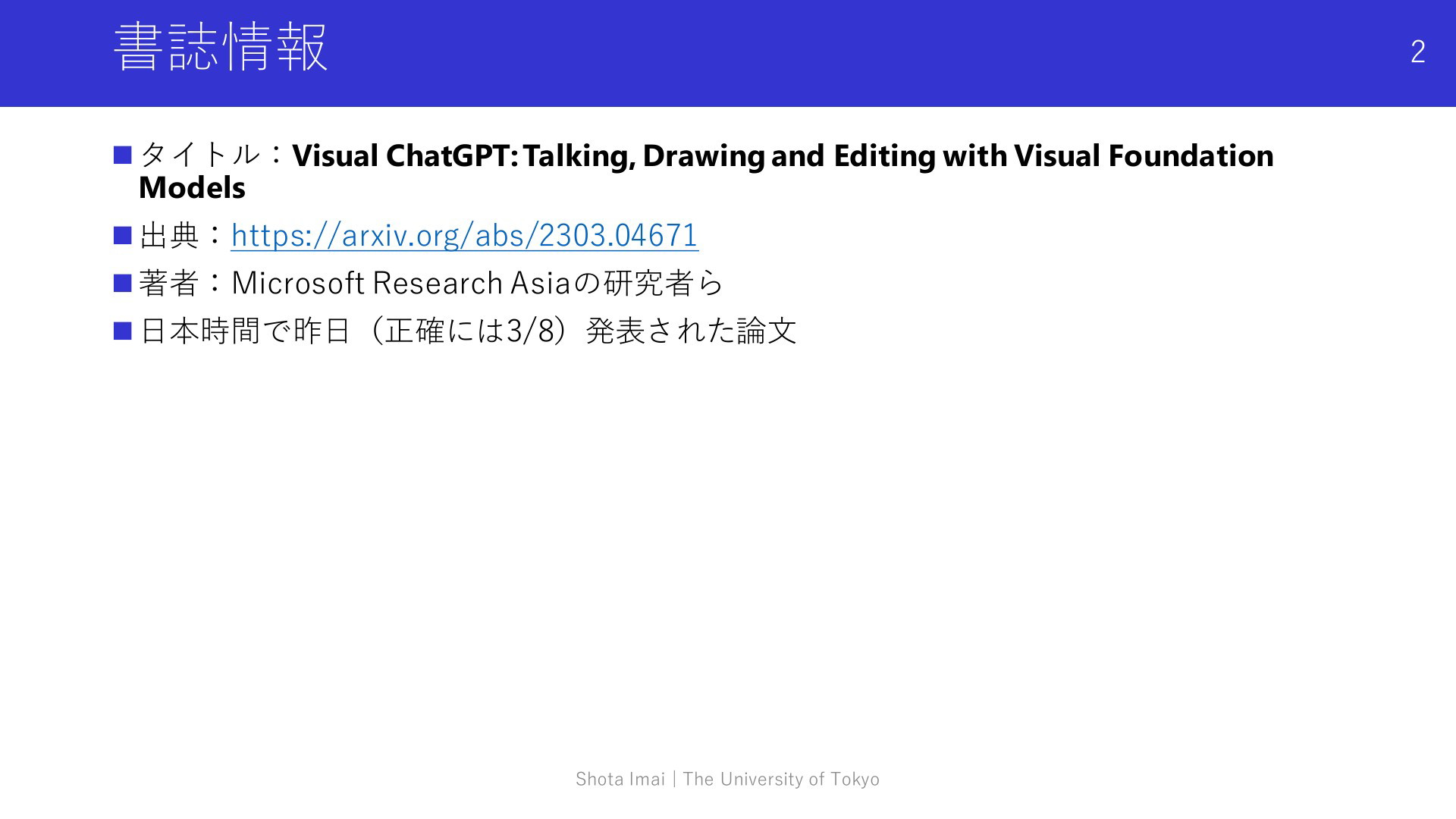The width and height of the screenshot is (1456, 819).
Task: Click the text Microsoft Research Asiaの研究者ら
Action: (x=478, y=283)
